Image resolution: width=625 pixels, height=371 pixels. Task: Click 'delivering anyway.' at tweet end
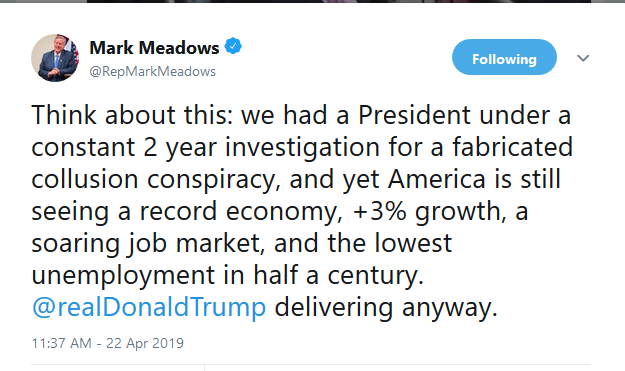click(x=386, y=307)
